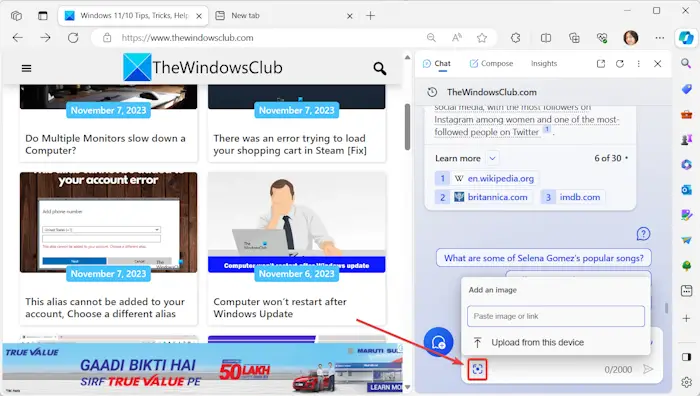Viewport: 700px width, 396px height.
Task: Toggle the Copilot sidebar icon
Action: [686, 38]
